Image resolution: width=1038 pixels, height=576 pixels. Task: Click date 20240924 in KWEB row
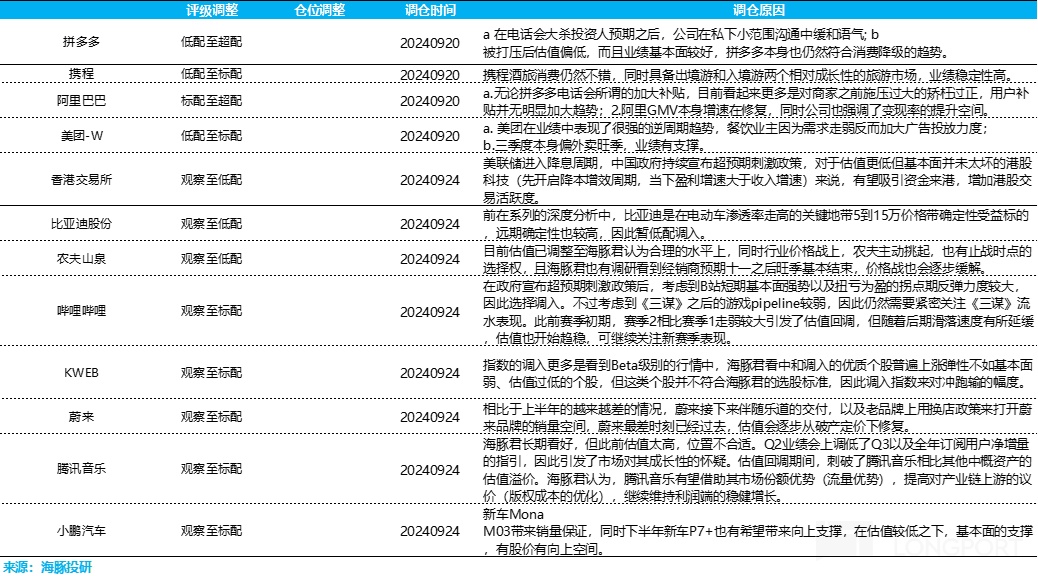(430, 373)
